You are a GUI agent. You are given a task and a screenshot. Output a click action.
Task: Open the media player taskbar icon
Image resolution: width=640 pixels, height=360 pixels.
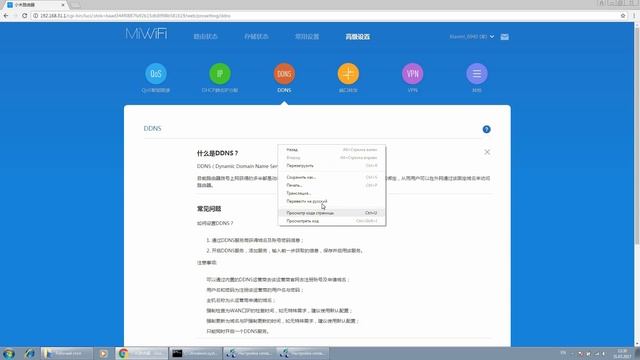[103, 353]
